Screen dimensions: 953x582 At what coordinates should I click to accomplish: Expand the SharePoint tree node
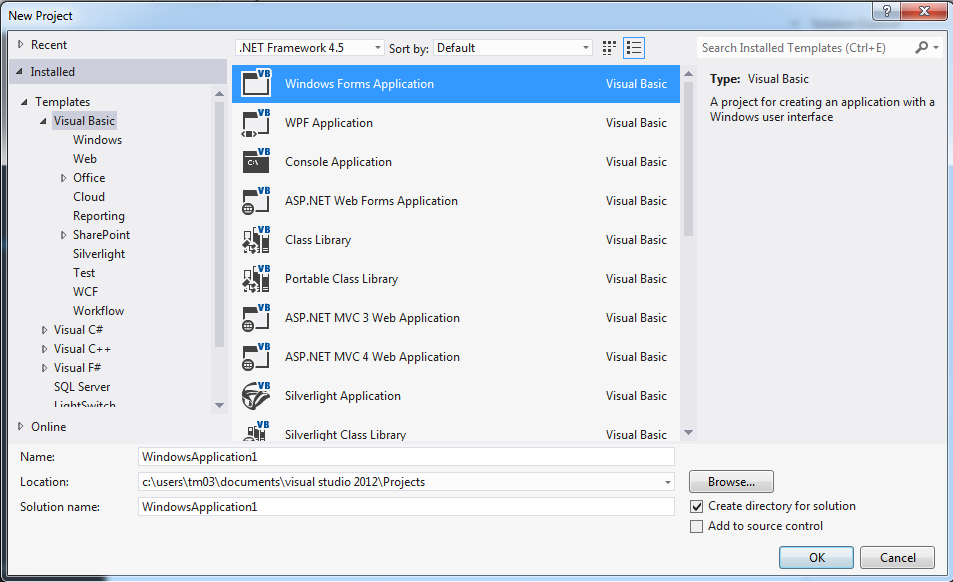click(x=63, y=235)
